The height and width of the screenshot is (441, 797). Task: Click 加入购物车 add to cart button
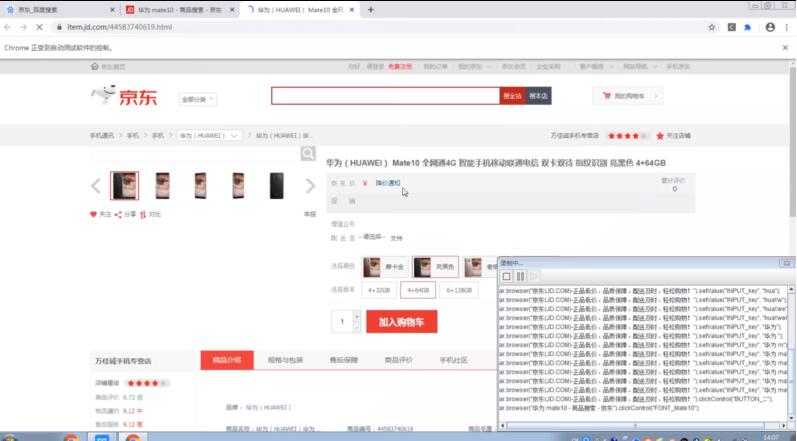[402, 322]
